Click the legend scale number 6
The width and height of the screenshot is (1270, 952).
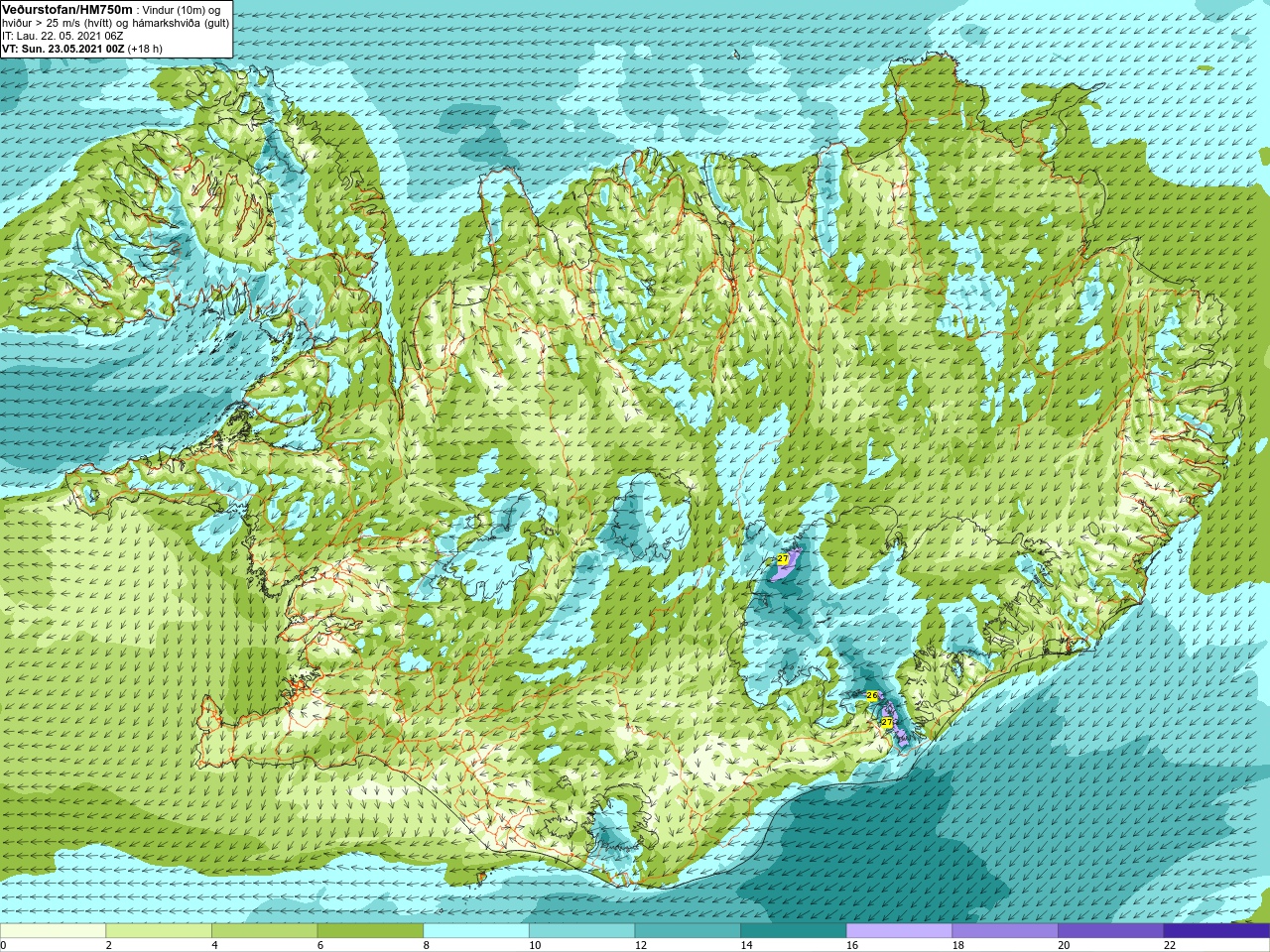point(320,945)
